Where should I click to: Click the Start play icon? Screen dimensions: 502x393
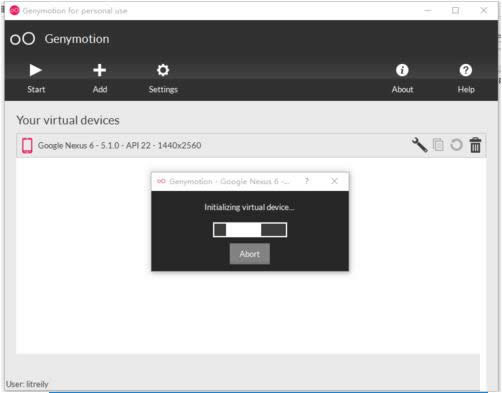click(35, 70)
